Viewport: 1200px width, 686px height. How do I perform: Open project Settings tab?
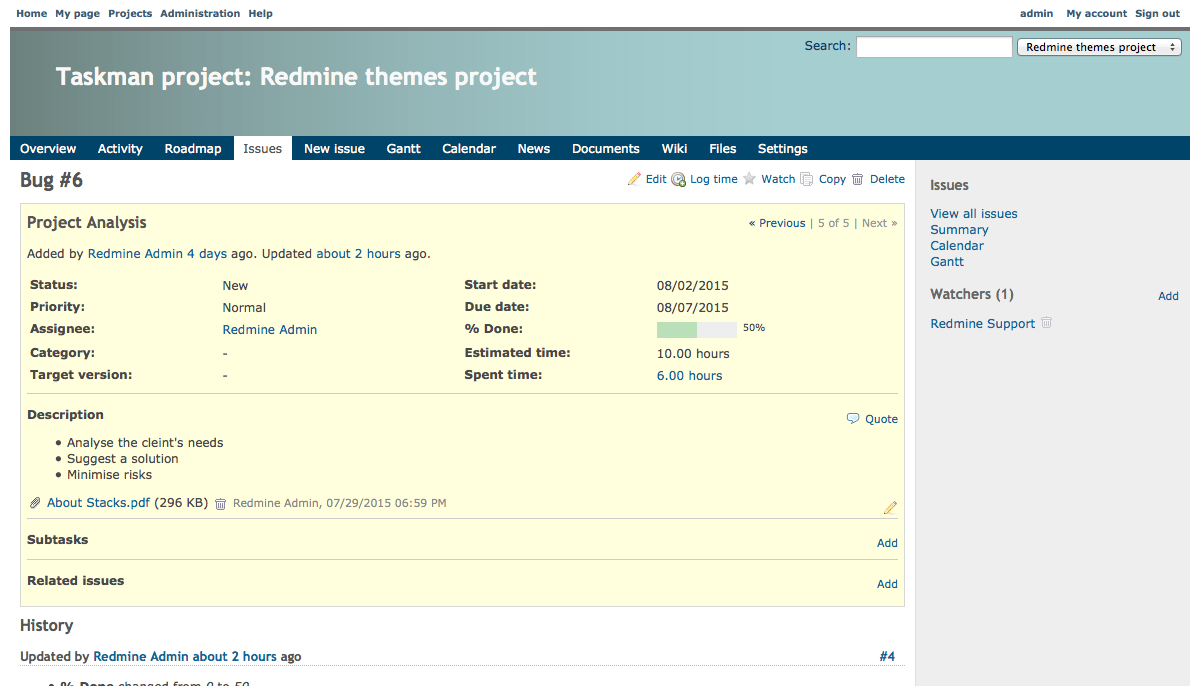pyautogui.click(x=783, y=148)
